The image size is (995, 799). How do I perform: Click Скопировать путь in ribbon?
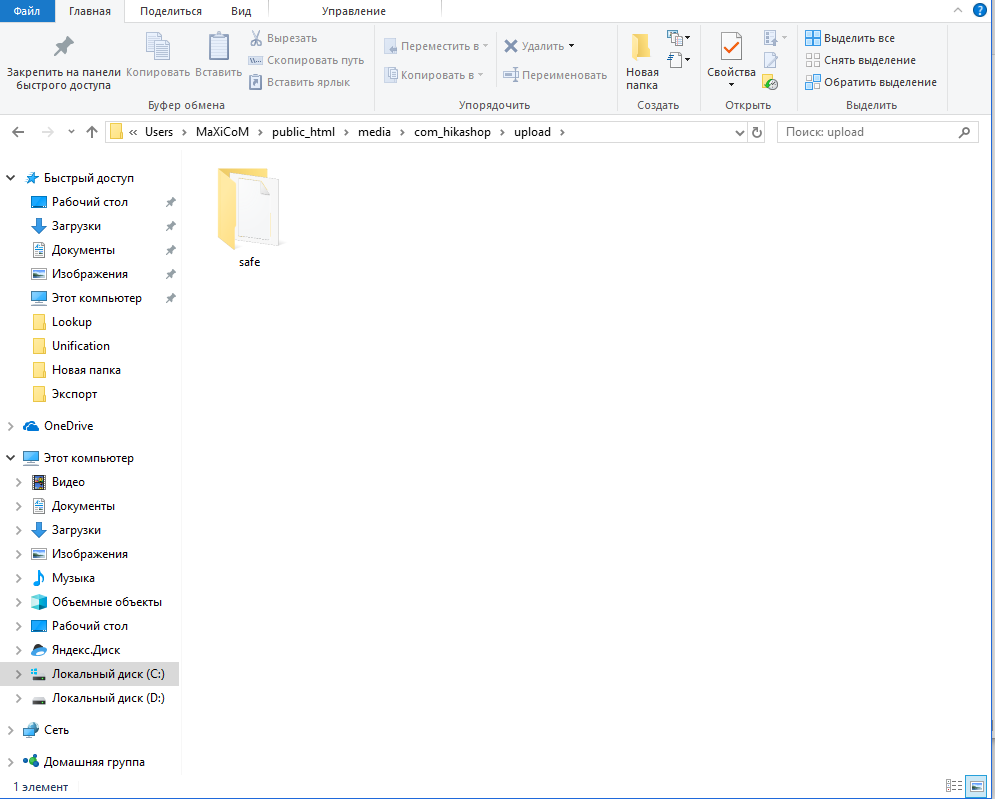(x=306, y=60)
